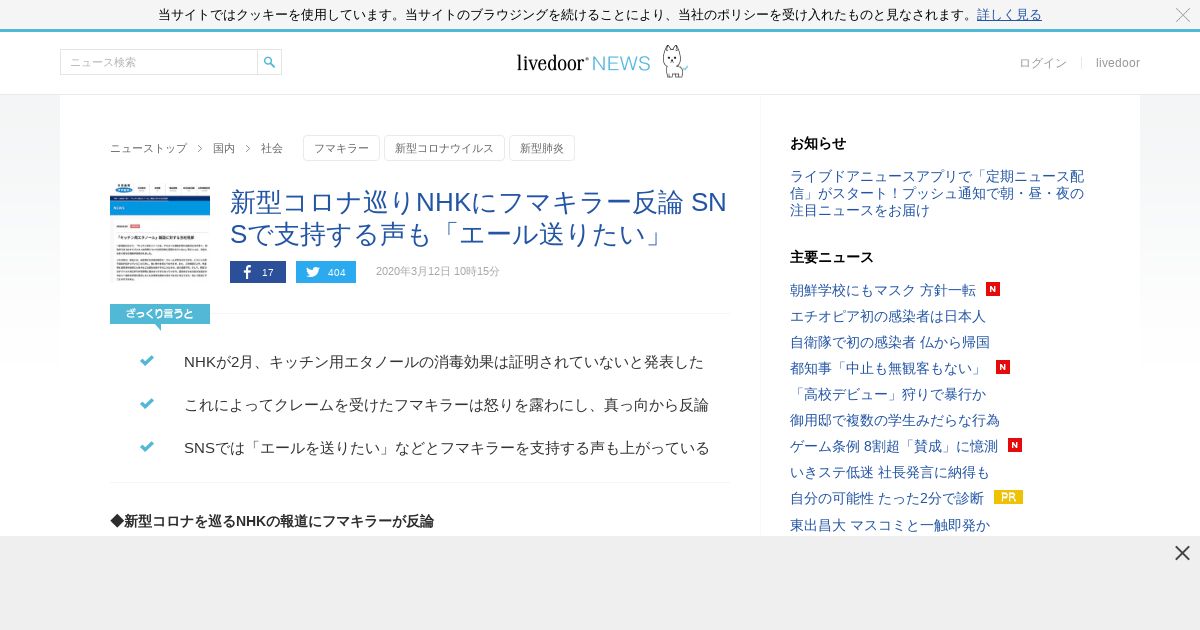Screen dimensions: 1200x630
Task: Open the livedoor NEWS logo
Action: [x=601, y=62]
